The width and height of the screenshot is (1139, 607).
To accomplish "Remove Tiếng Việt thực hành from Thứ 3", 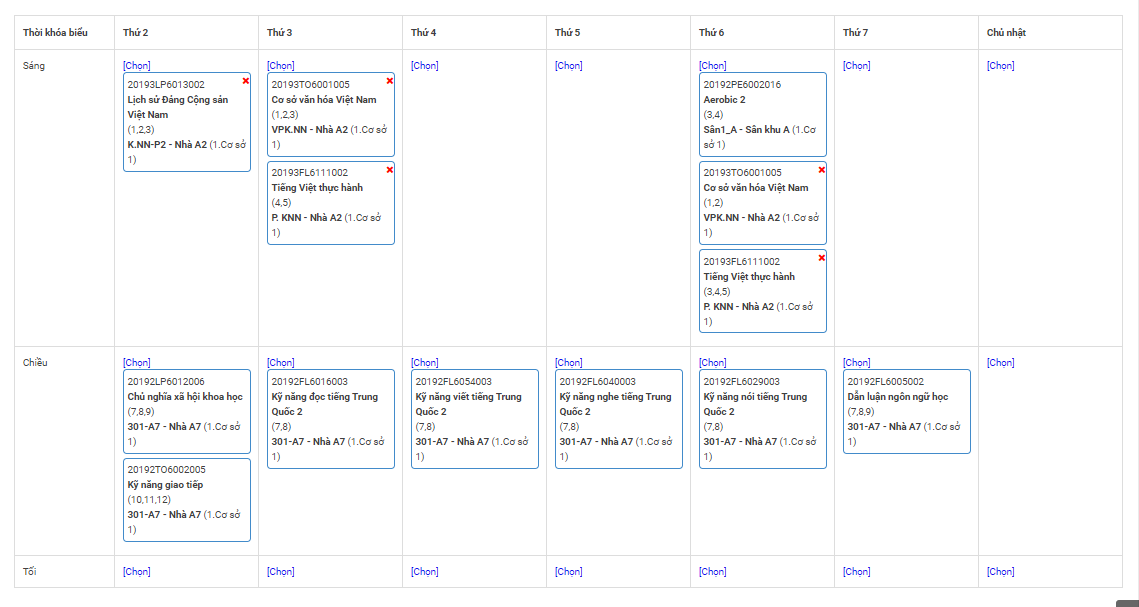I will pyautogui.click(x=390, y=170).
